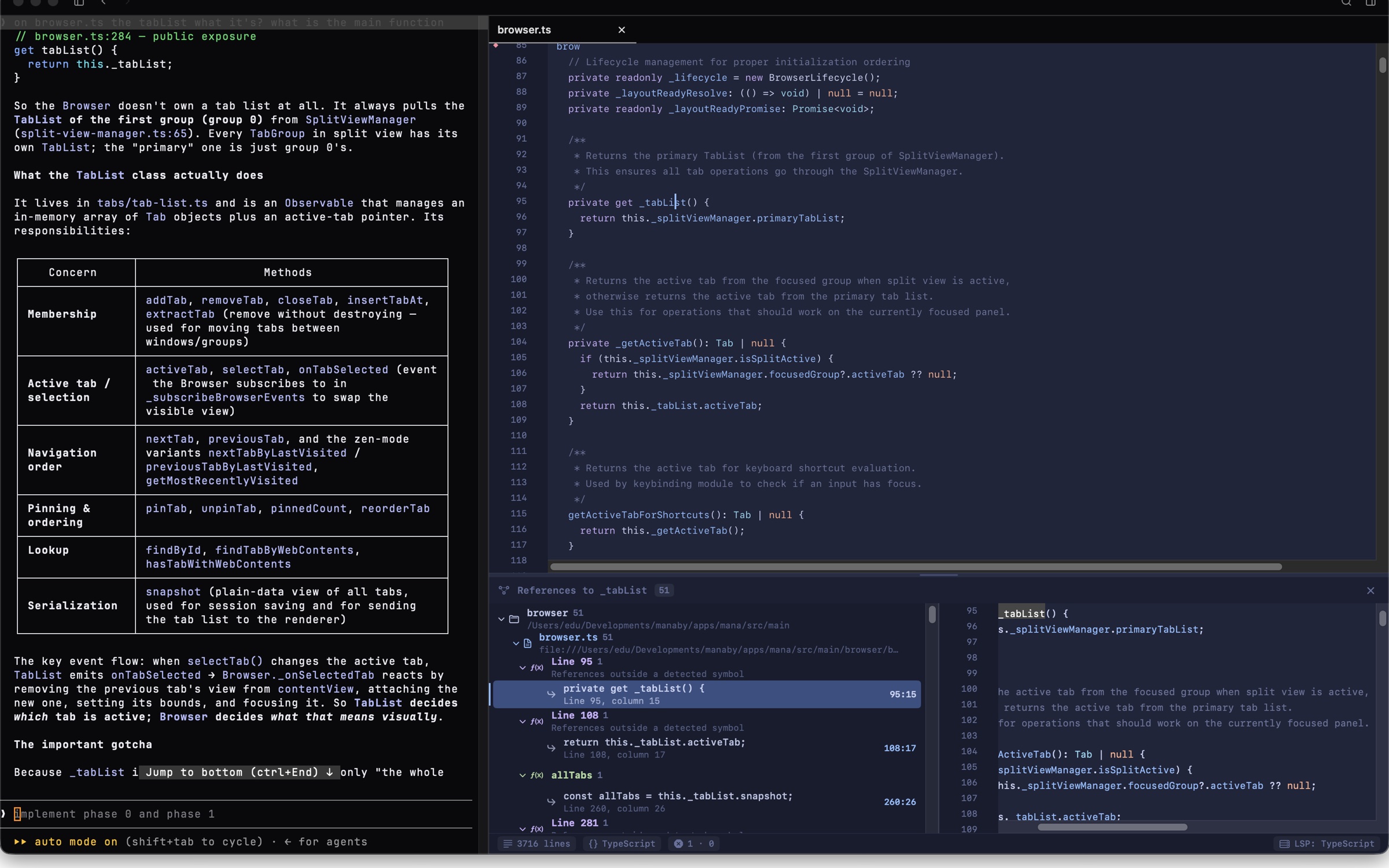Click the f(x) icon for Line 281
Screen dimensions: 1389x868
point(537,829)
